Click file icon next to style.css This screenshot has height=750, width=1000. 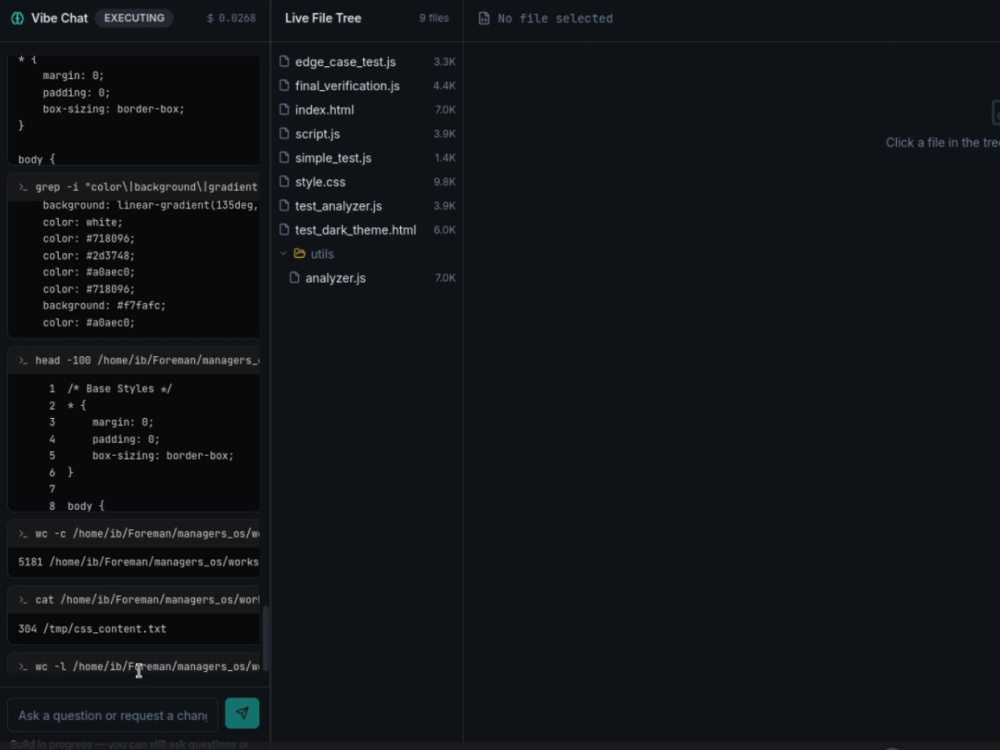tap(284, 182)
